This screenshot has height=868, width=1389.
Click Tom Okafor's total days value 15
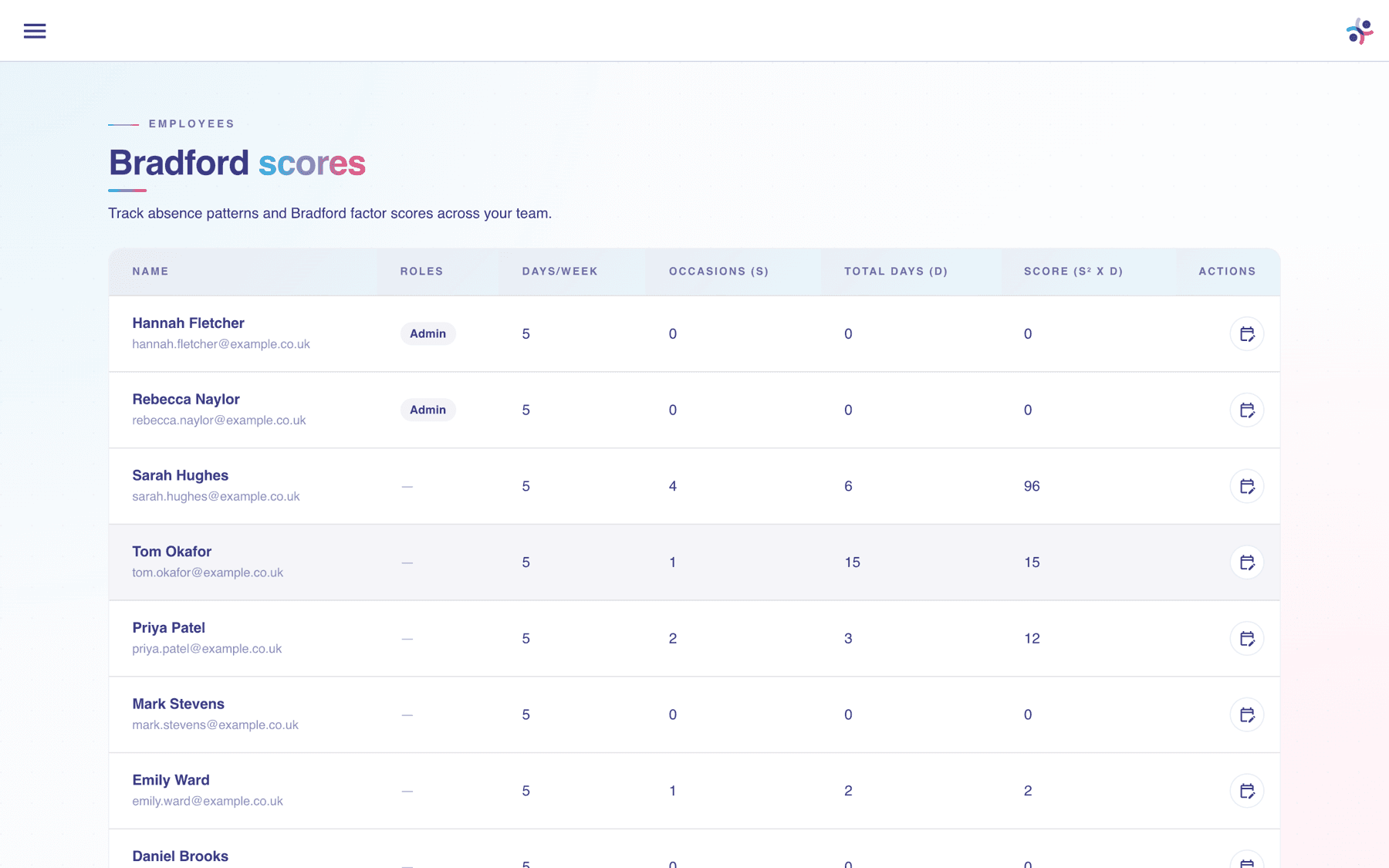click(852, 562)
